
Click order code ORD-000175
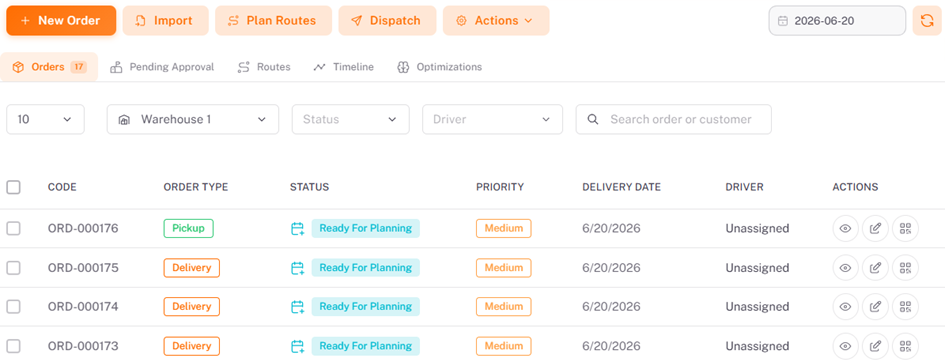[83, 268]
